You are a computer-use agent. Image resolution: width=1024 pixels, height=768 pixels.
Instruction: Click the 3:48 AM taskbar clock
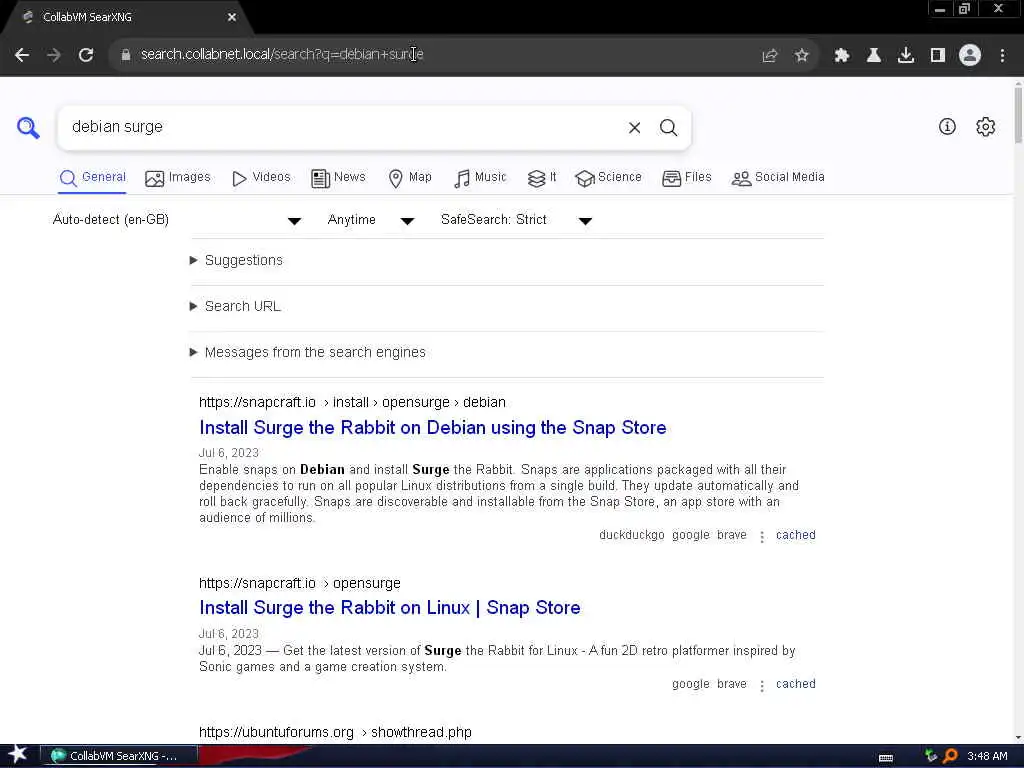(x=987, y=756)
